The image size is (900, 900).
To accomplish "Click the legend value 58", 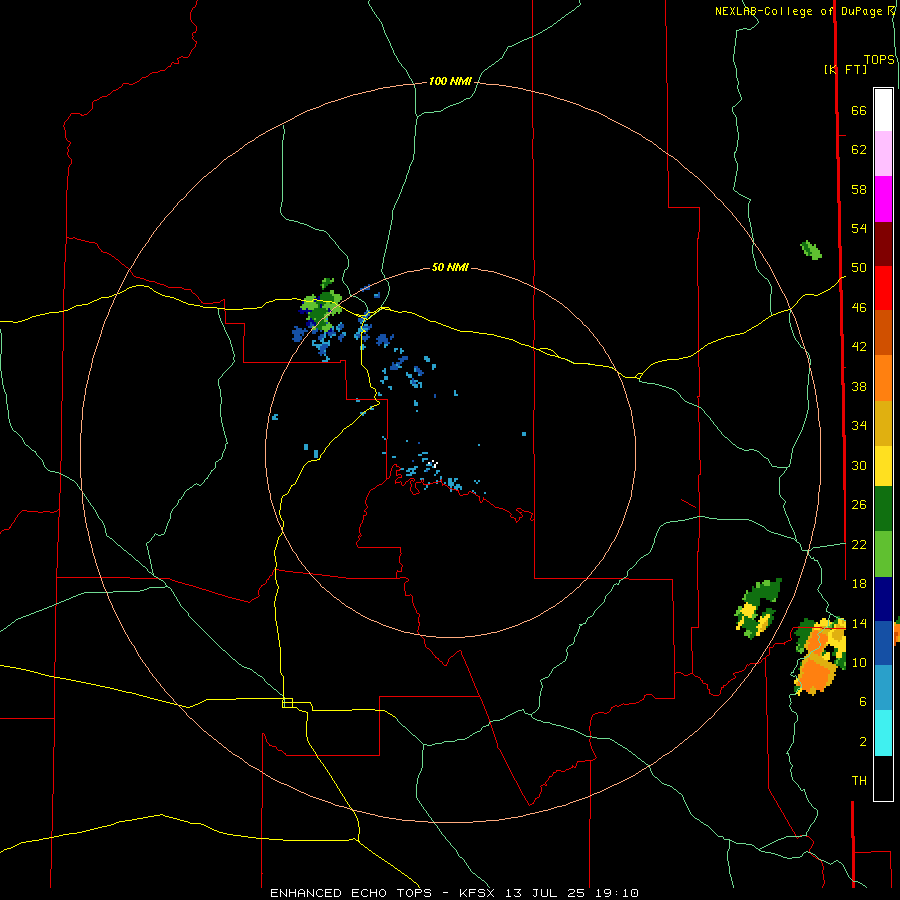I will tap(859, 189).
